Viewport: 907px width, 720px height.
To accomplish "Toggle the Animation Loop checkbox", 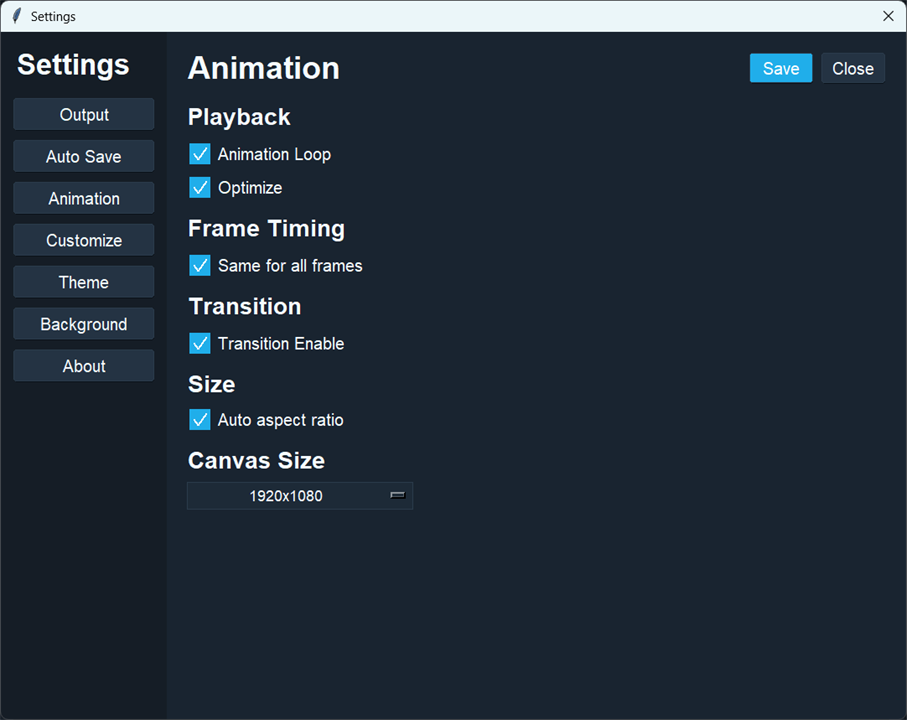I will pos(200,154).
